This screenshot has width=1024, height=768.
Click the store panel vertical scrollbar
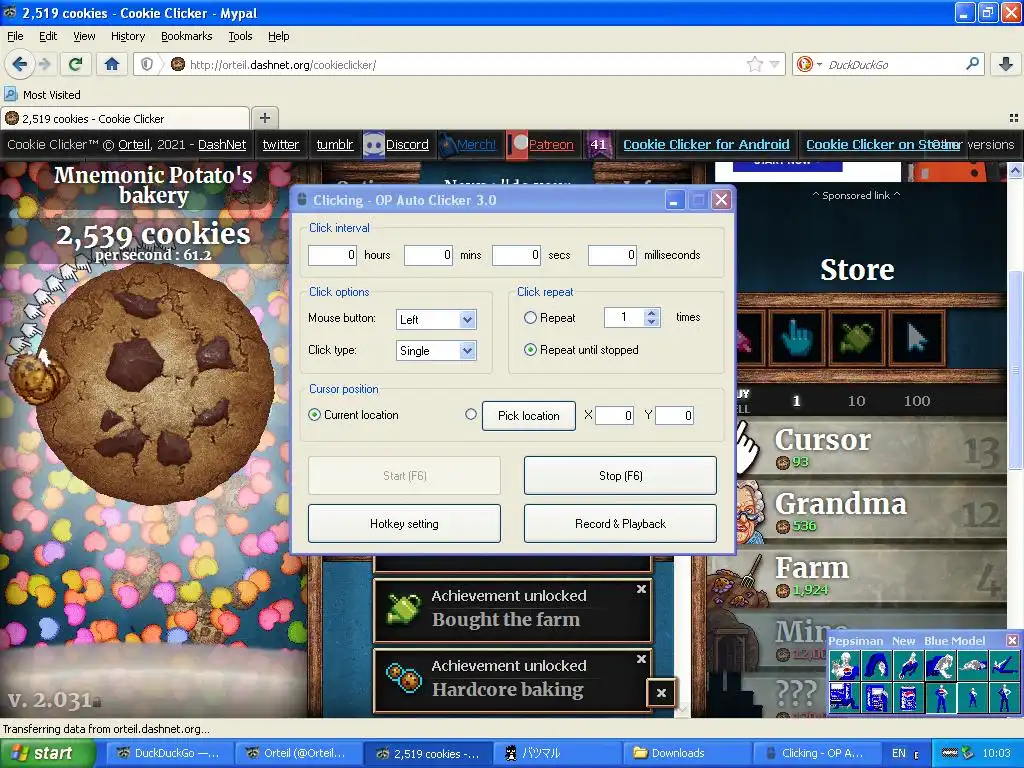(x=1015, y=369)
